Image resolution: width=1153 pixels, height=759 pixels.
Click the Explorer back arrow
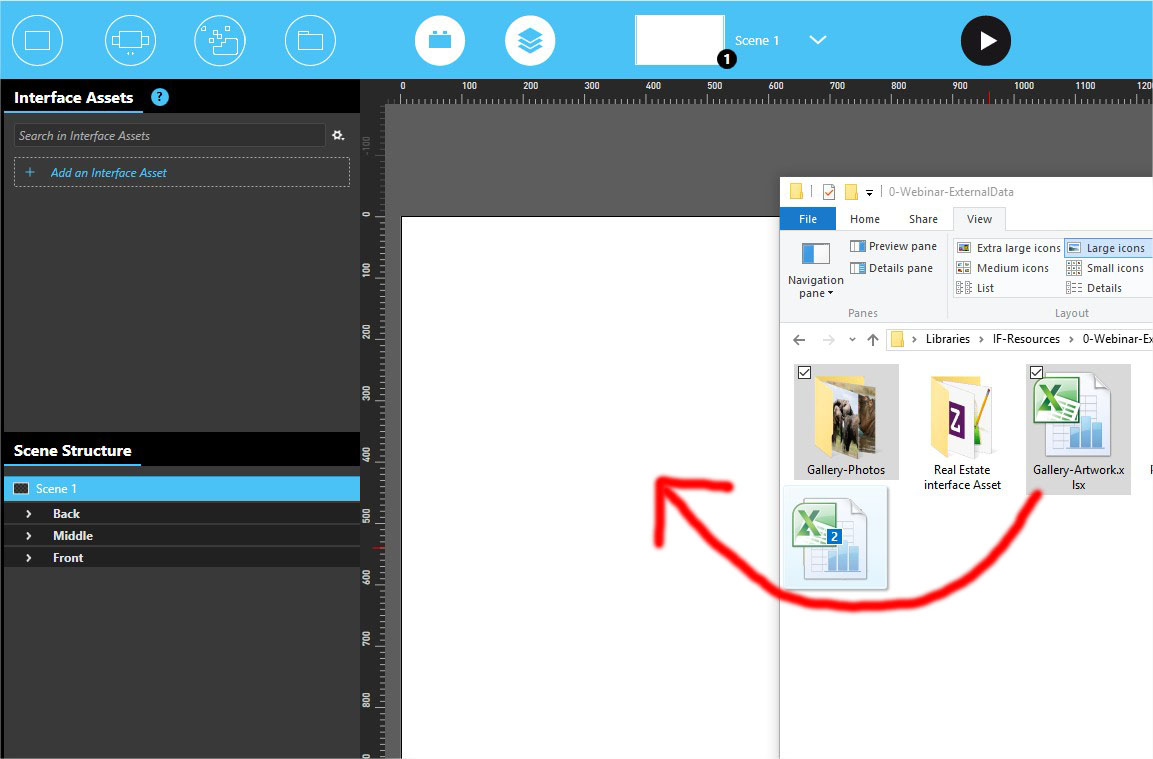click(799, 340)
